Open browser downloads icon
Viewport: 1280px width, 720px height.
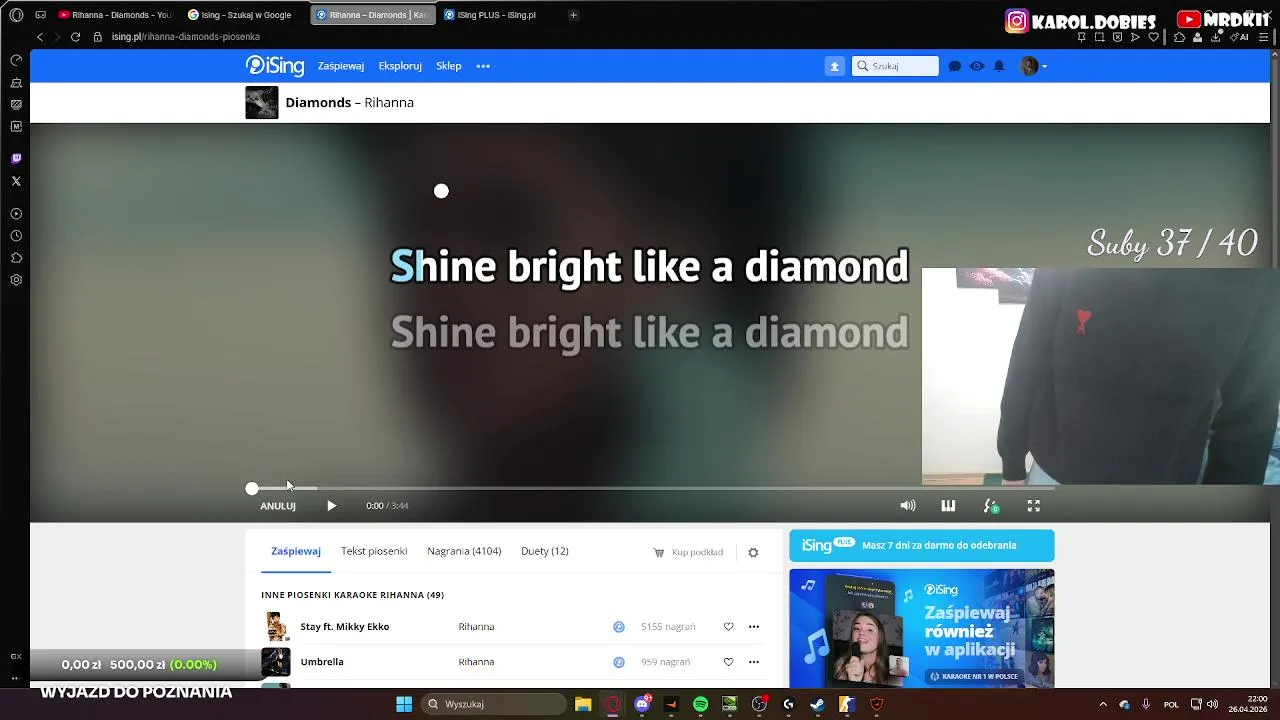[1215, 37]
